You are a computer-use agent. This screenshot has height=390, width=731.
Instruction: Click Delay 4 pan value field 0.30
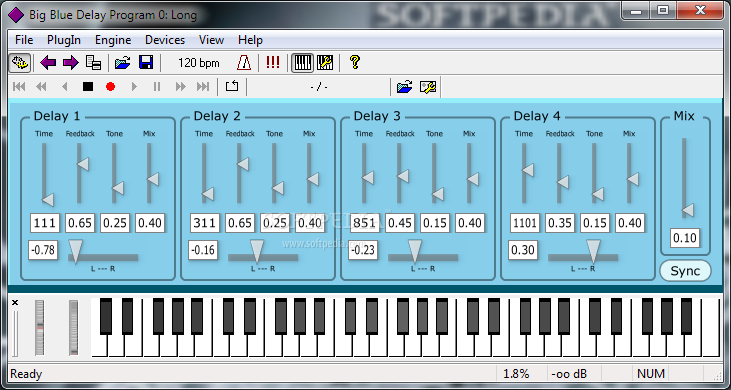click(523, 250)
